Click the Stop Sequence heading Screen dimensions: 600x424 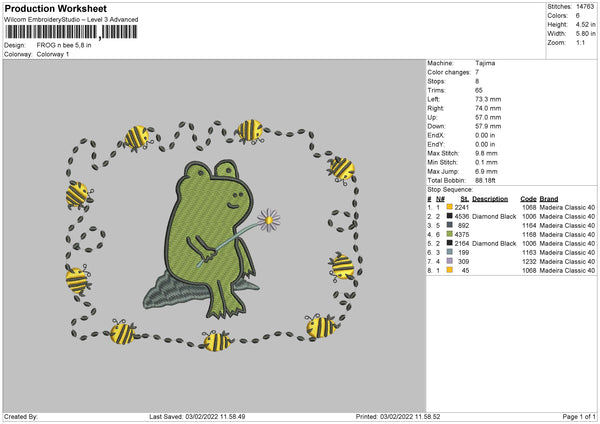coord(450,190)
